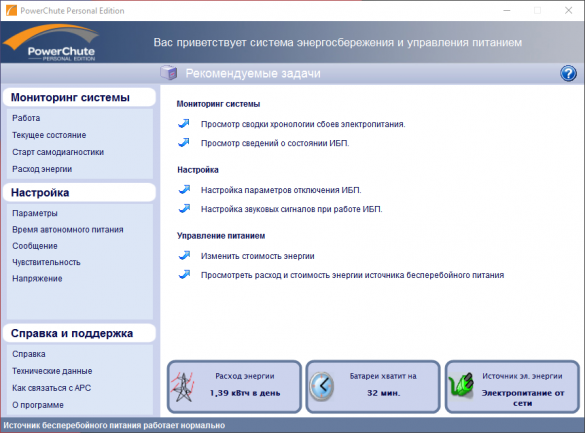The width and height of the screenshot is (585, 433).
Task: Open Текущее состояние in the sidebar
Action: point(49,135)
